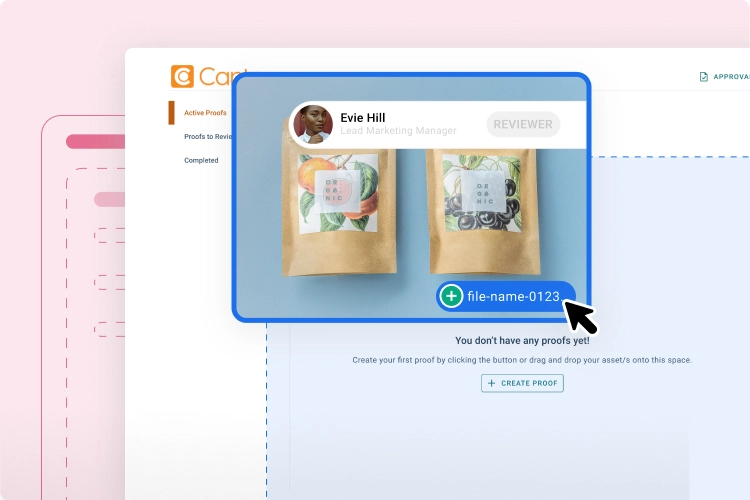
Task: Click the orange active indicator bar
Action: 171,113
